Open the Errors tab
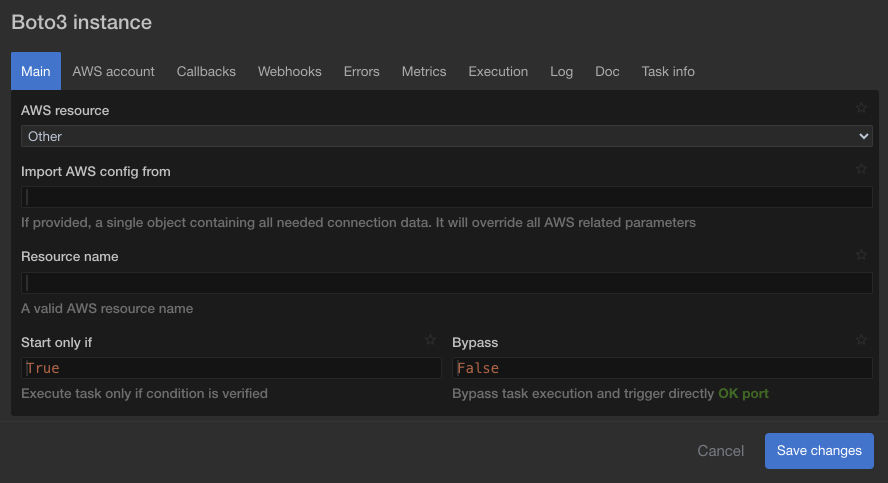This screenshot has width=888, height=483. pos(361,71)
